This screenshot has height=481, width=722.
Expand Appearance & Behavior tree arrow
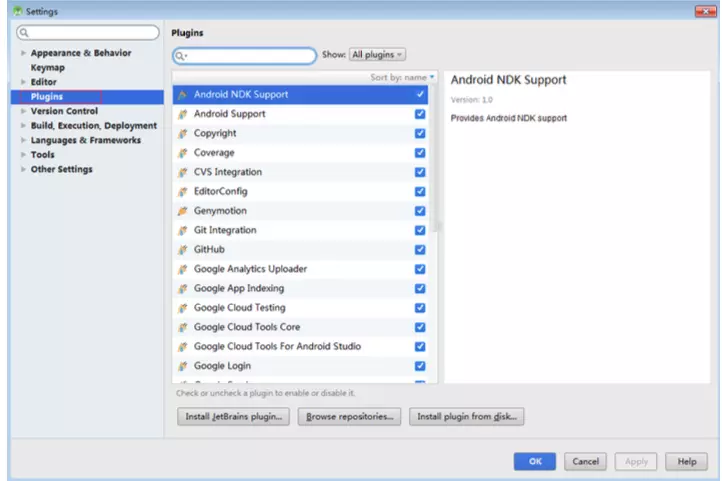tap(23, 53)
